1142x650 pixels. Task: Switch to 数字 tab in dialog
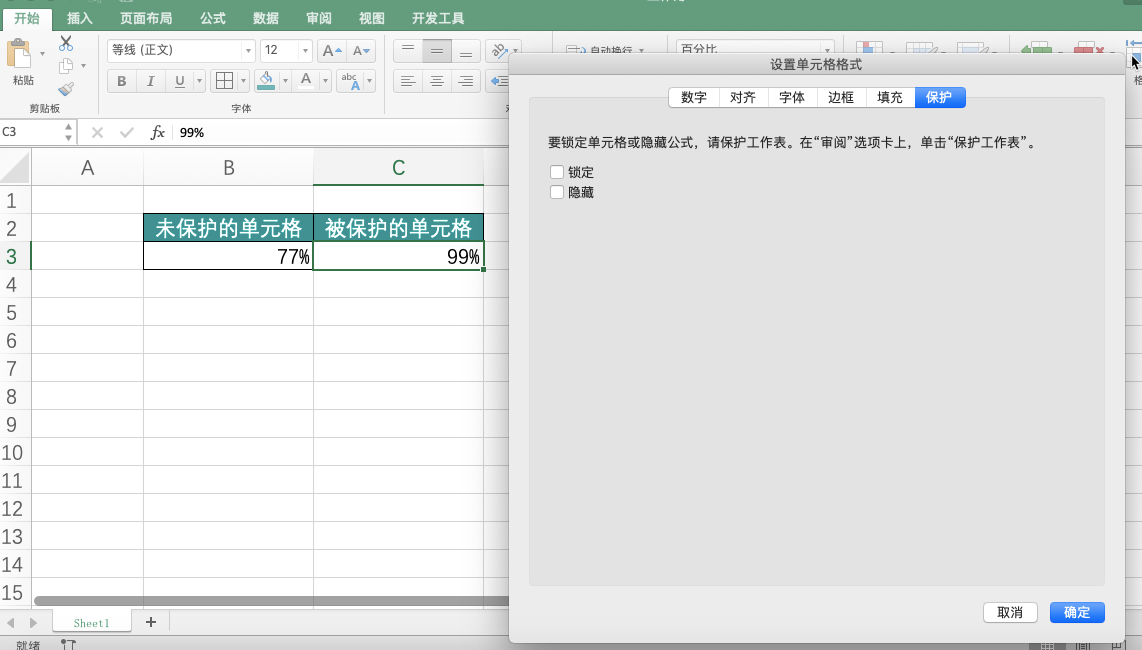pos(694,98)
